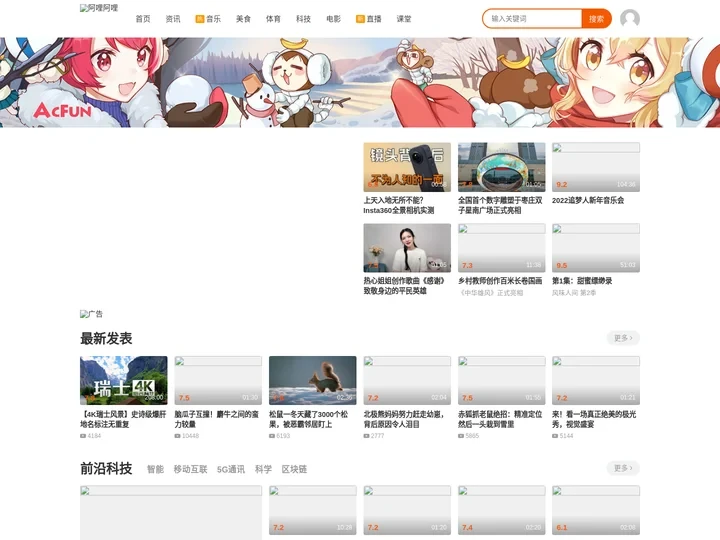Open the Insta360 camera video thumbnail

[x=407, y=167]
